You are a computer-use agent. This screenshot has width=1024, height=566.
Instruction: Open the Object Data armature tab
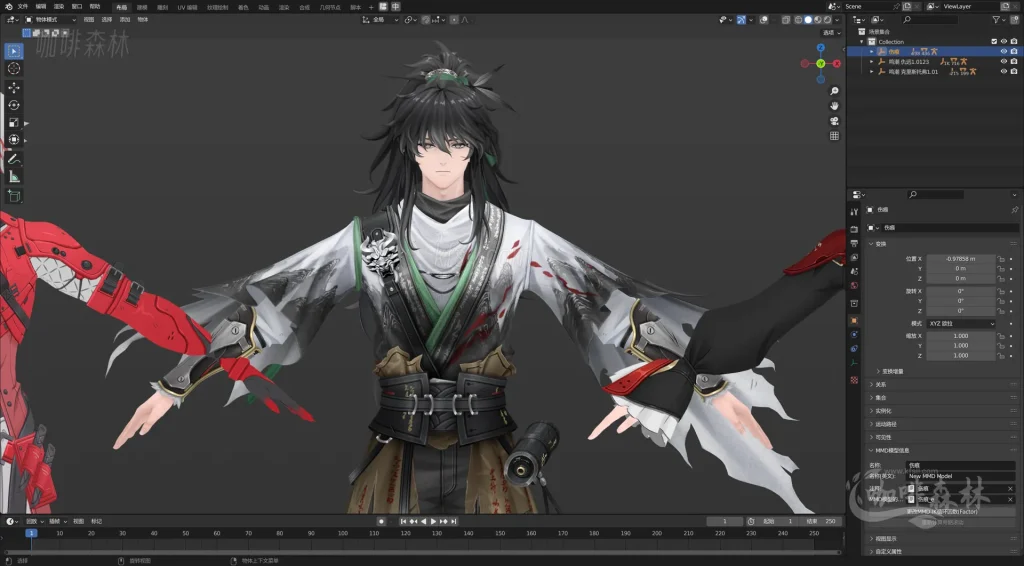coord(854,364)
